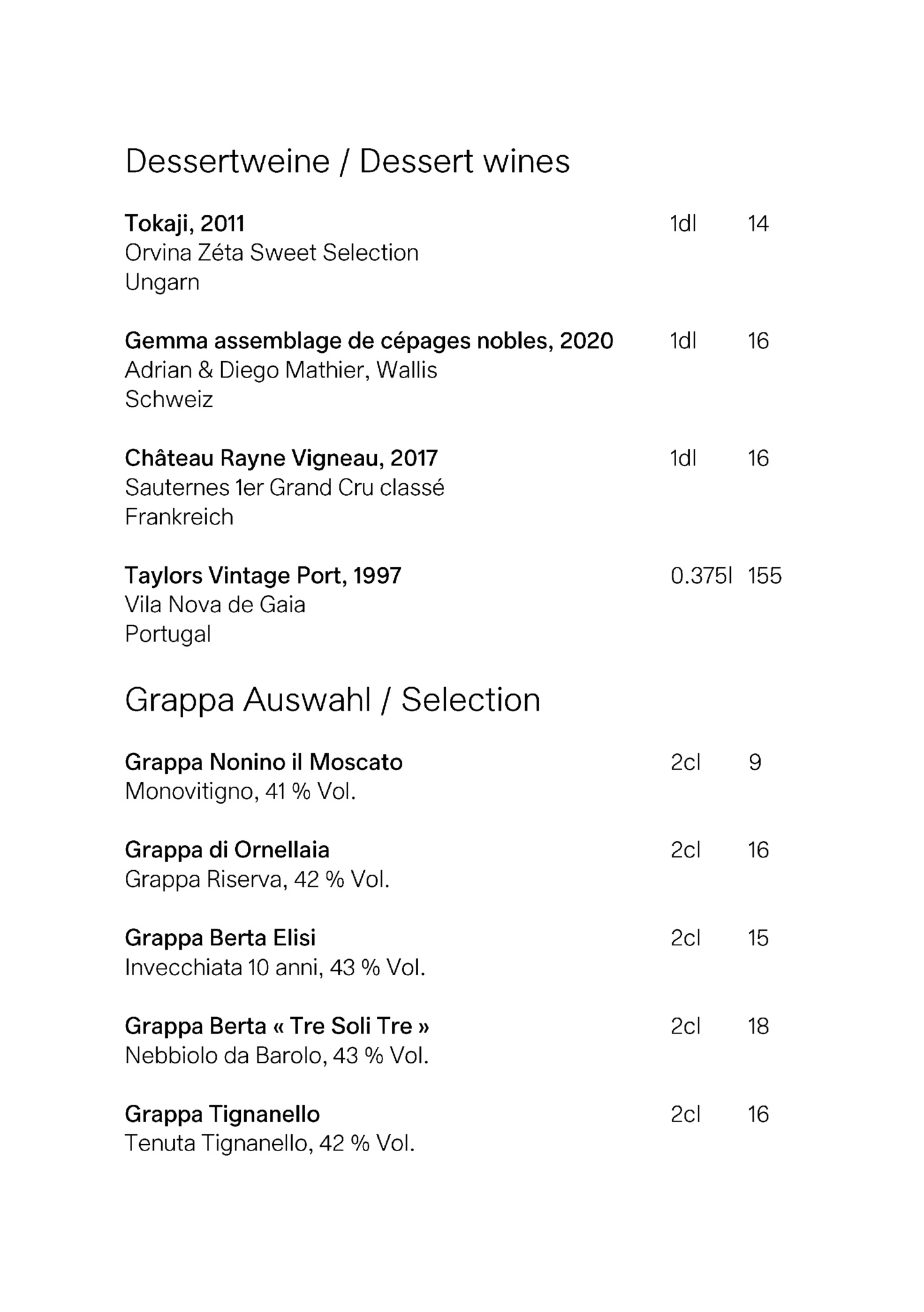This screenshot has width=924, height=1312.
Task: Click Adrian & Diego Mathier, Wallis text
Action: (x=281, y=370)
